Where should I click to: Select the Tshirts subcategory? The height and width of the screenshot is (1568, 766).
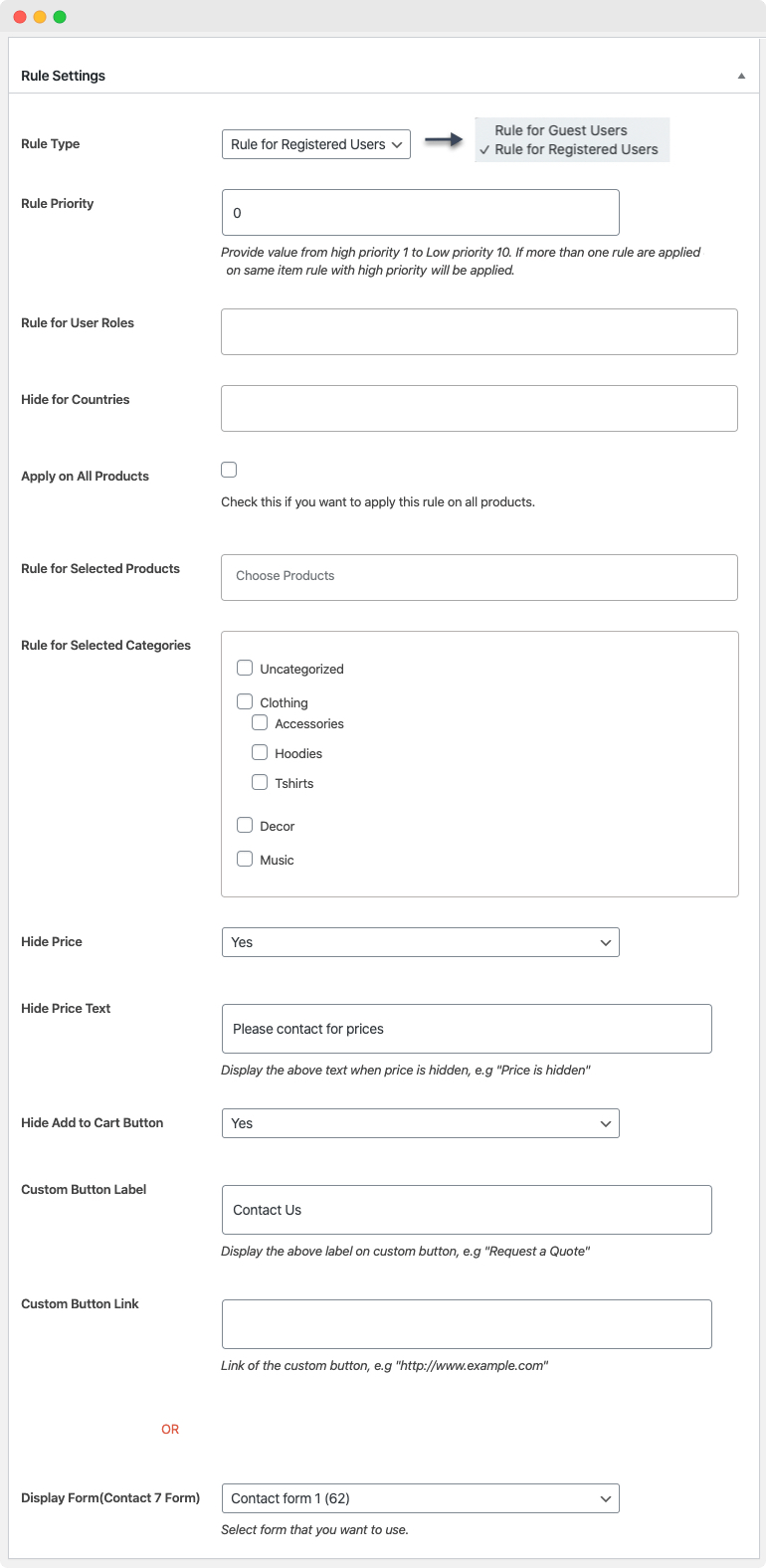click(260, 782)
